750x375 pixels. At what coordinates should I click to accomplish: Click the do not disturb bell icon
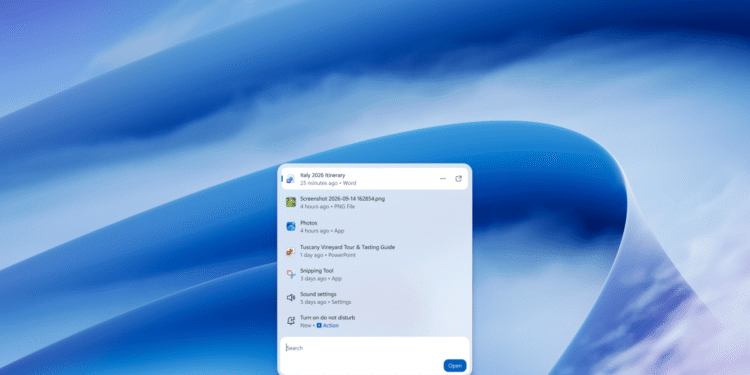[290, 321]
